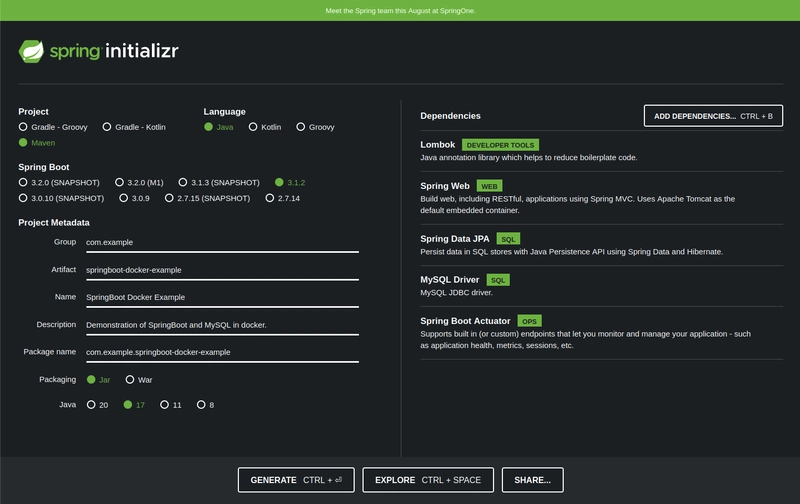Image resolution: width=800 pixels, height=504 pixels.
Task: Choose Spring Boot 3.2.0 (SNAPSHOT)
Action: tap(59, 183)
